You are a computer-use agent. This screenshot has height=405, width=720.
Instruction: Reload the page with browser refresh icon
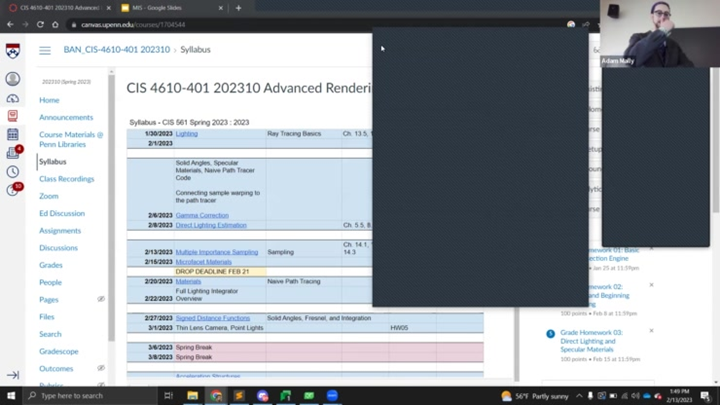pos(41,24)
